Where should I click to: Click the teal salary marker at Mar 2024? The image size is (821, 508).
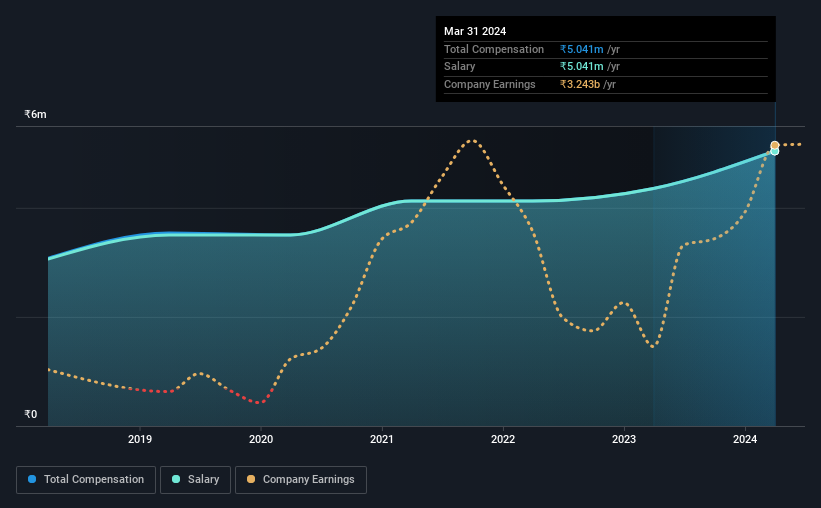coord(775,152)
